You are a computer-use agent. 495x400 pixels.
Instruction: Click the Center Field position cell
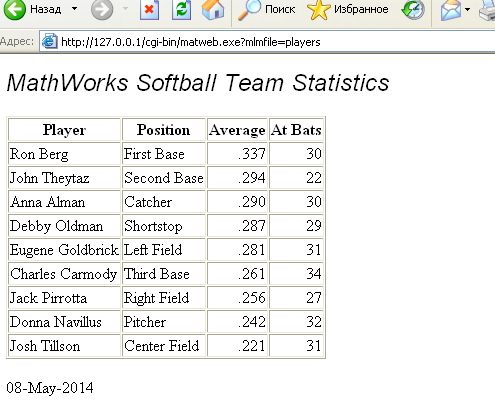pos(164,346)
